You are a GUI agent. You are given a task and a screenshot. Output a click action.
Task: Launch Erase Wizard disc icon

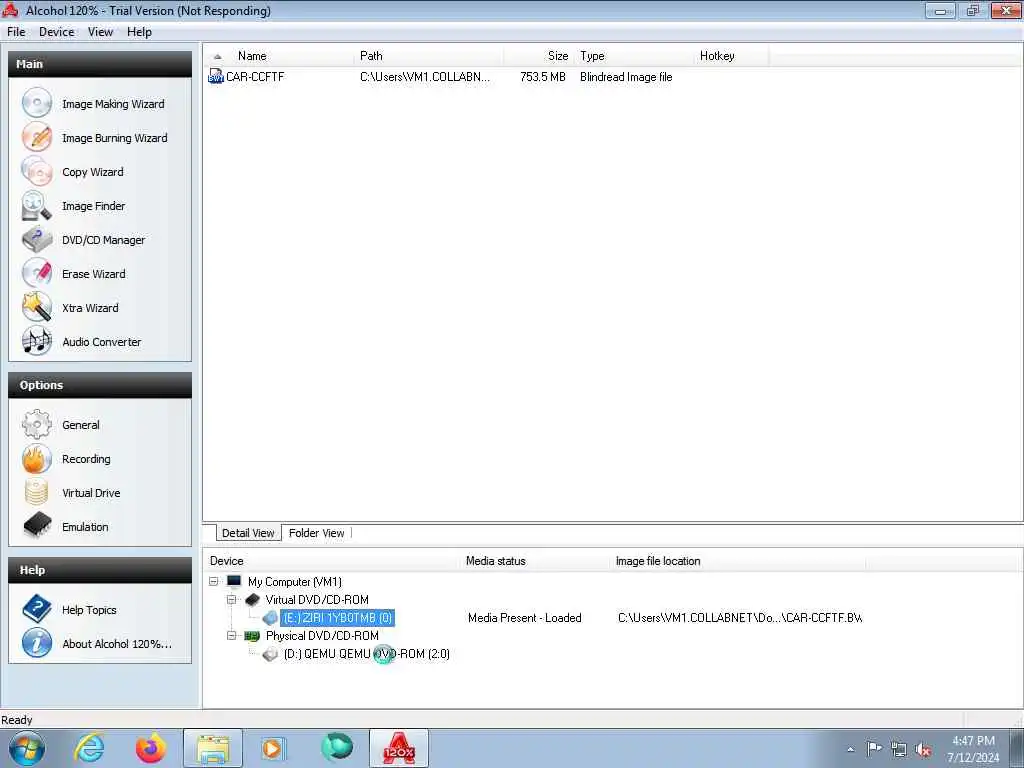[x=37, y=273]
